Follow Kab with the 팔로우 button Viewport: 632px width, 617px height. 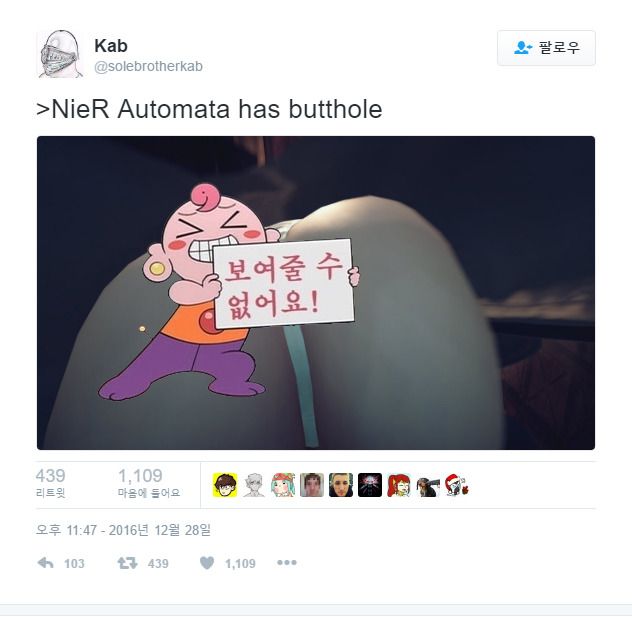(x=546, y=48)
